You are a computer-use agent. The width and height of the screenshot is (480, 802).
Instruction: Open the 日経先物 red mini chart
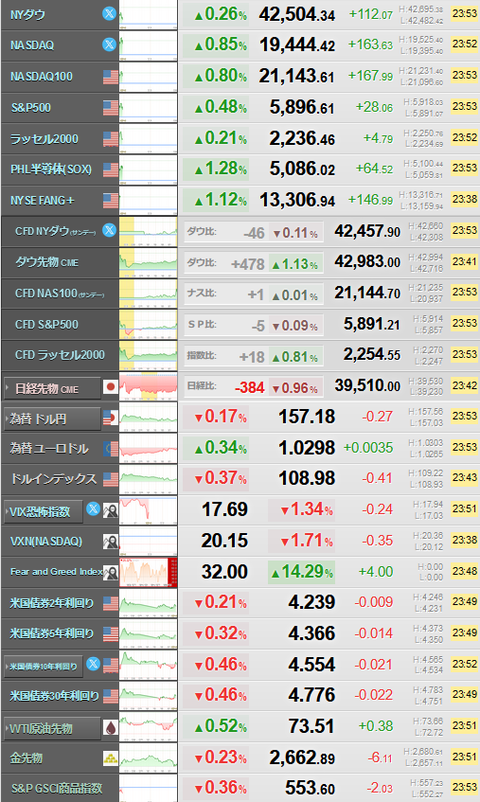click(x=148, y=387)
